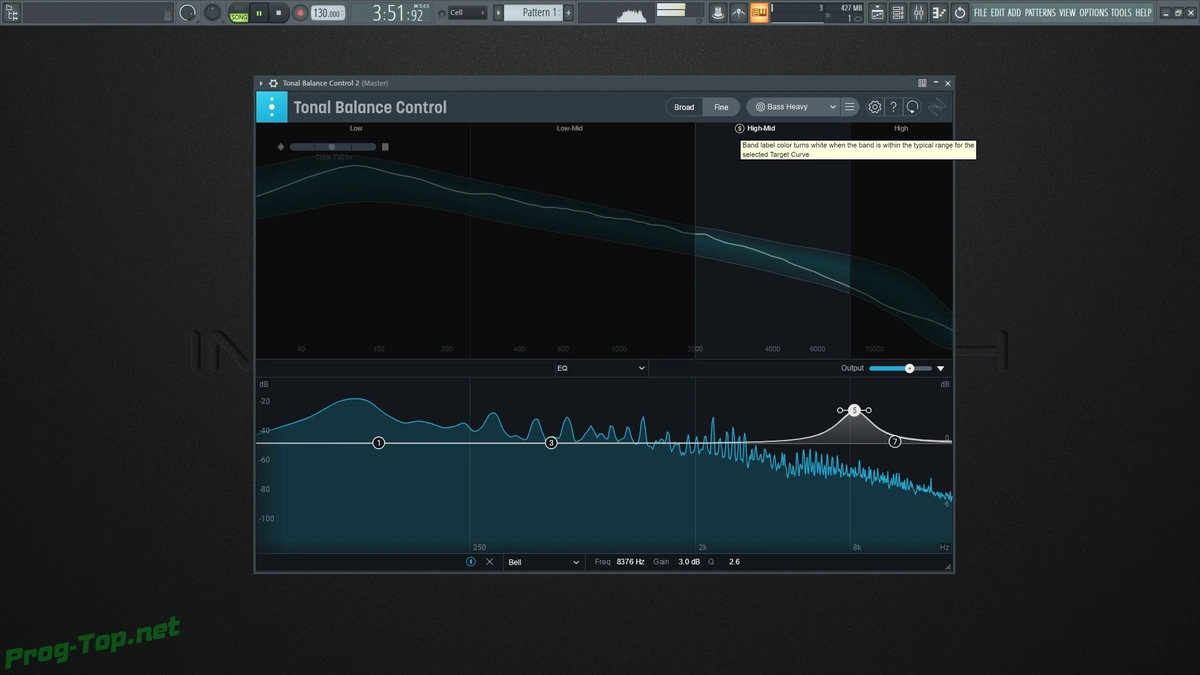
Task: Toggle the SONG/PAT mode switch
Action: 239,13
